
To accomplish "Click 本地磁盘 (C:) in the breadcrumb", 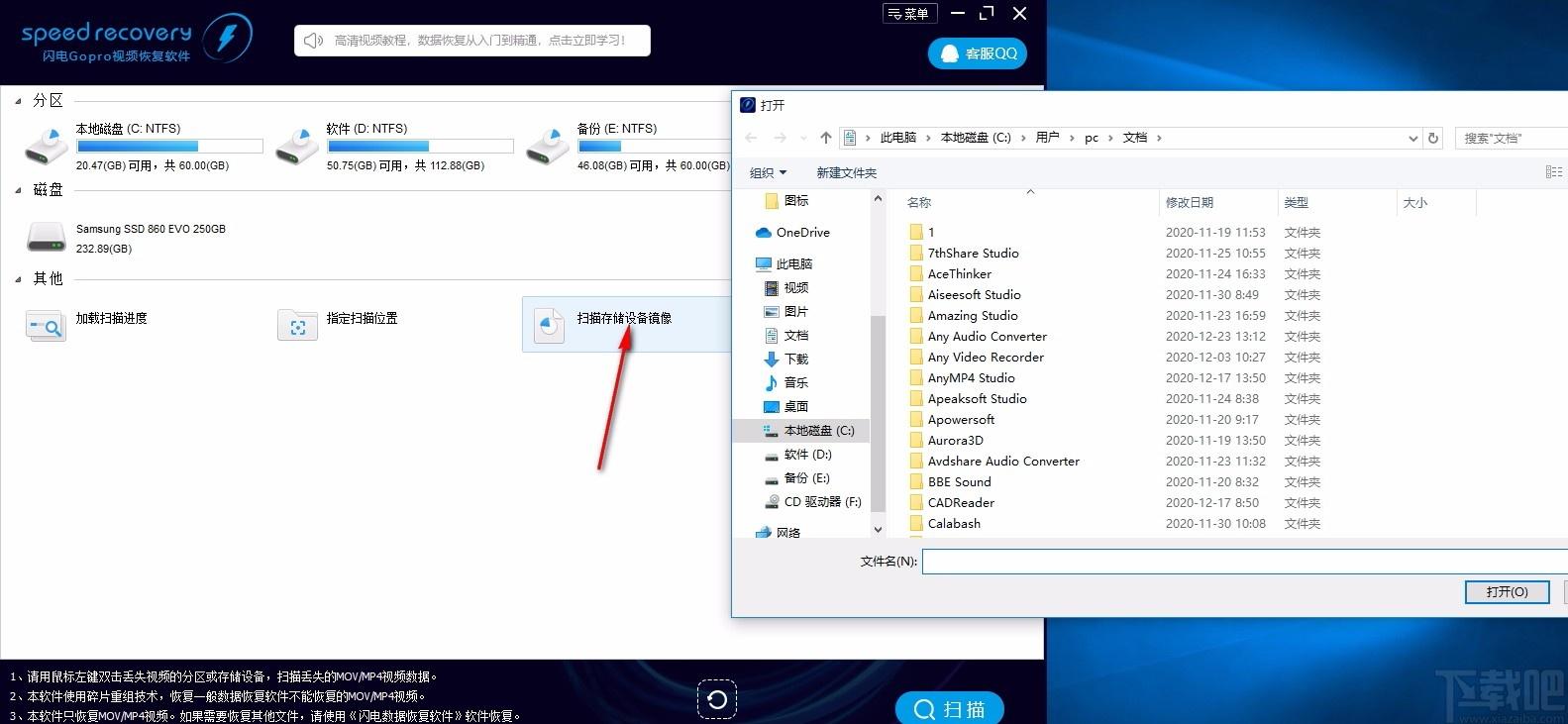I will (x=976, y=138).
